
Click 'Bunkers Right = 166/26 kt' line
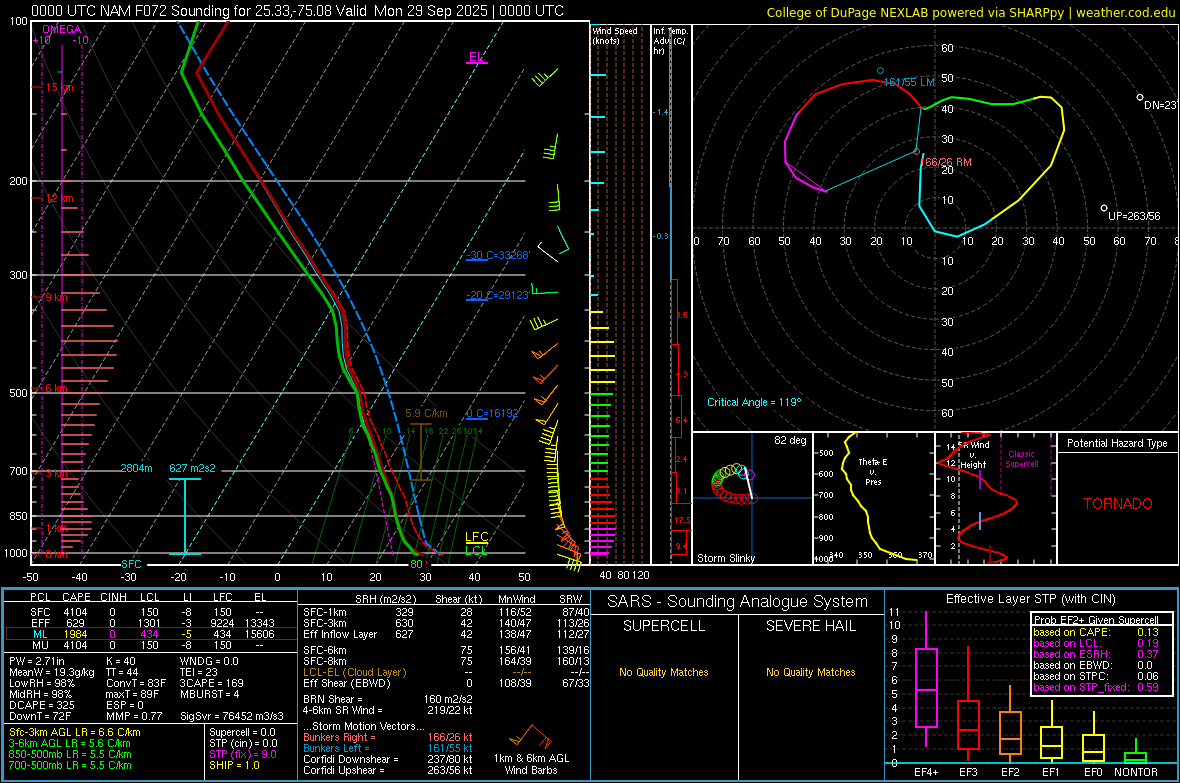(x=388, y=737)
